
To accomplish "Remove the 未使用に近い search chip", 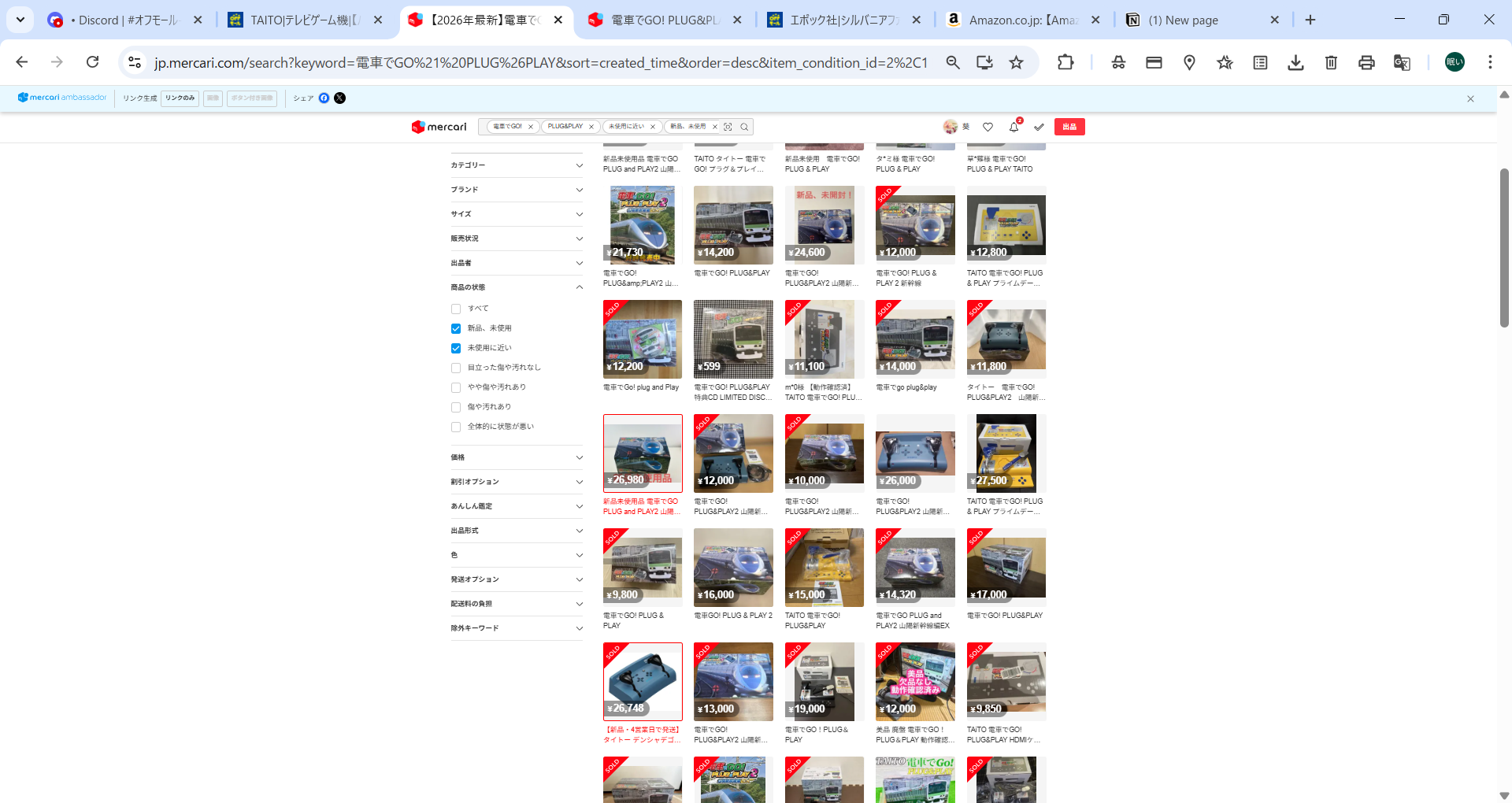I will pyautogui.click(x=653, y=127).
